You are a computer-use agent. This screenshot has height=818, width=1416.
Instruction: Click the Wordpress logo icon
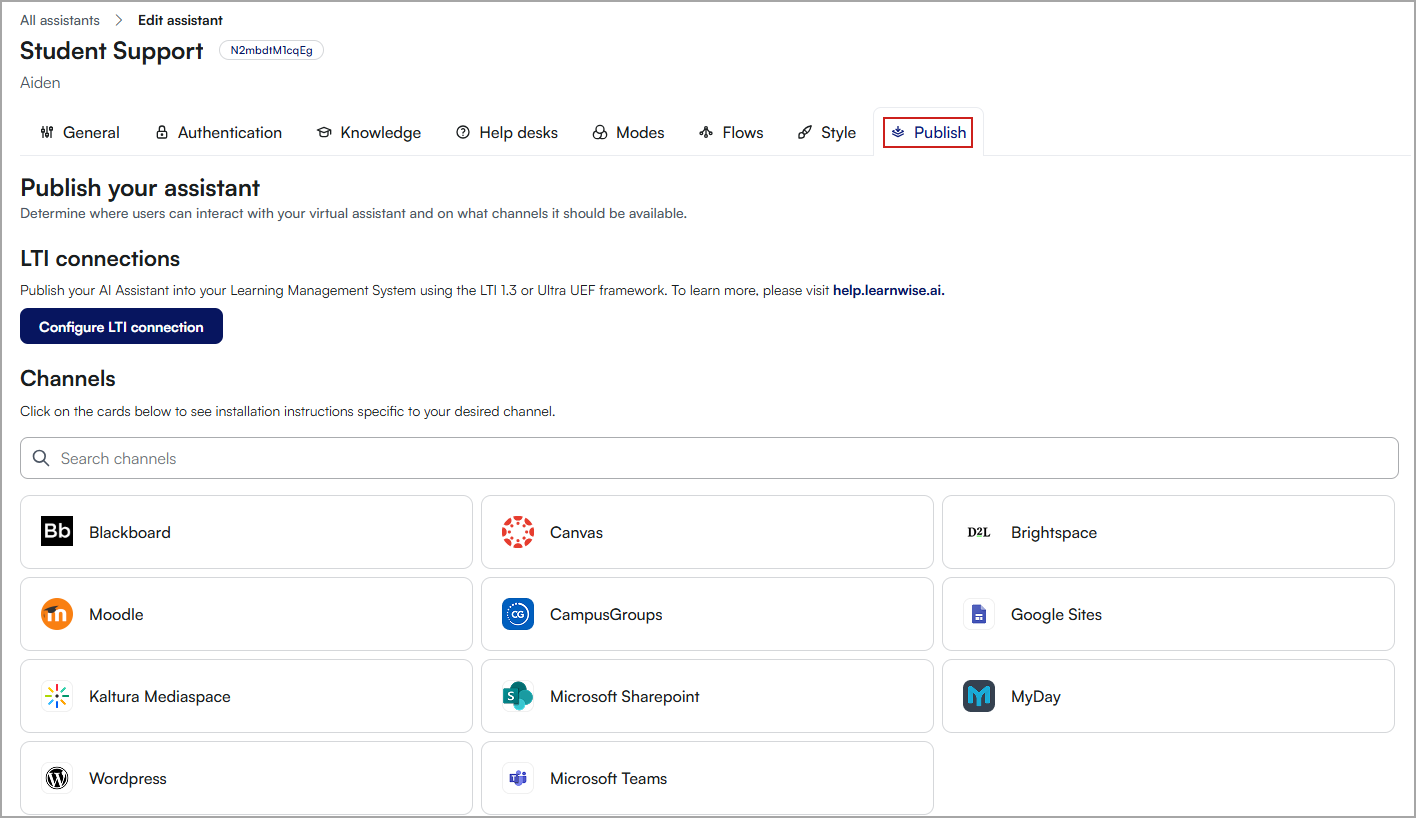tap(57, 778)
